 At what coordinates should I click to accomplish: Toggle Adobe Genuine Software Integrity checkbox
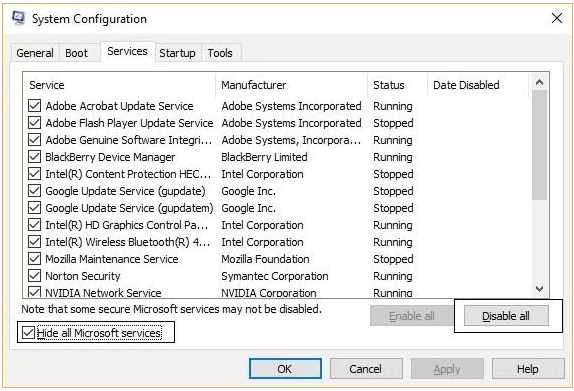pos(34,140)
